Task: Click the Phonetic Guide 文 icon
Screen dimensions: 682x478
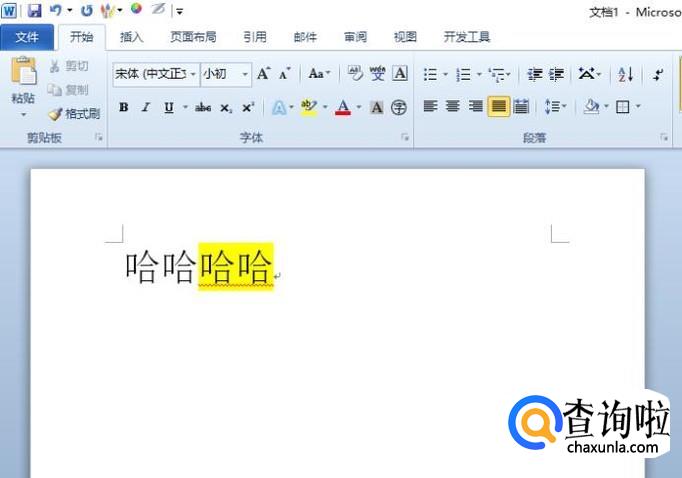Action: pyautogui.click(x=378, y=73)
